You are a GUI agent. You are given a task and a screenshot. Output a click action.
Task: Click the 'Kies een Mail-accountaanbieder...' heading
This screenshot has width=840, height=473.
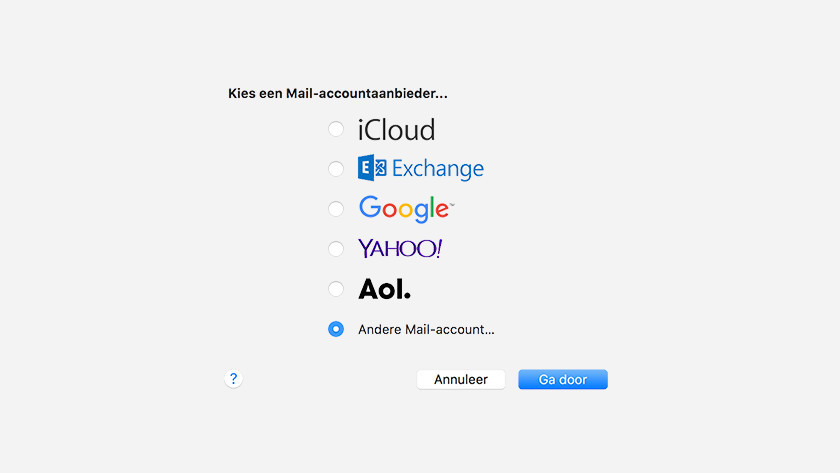coord(338,94)
